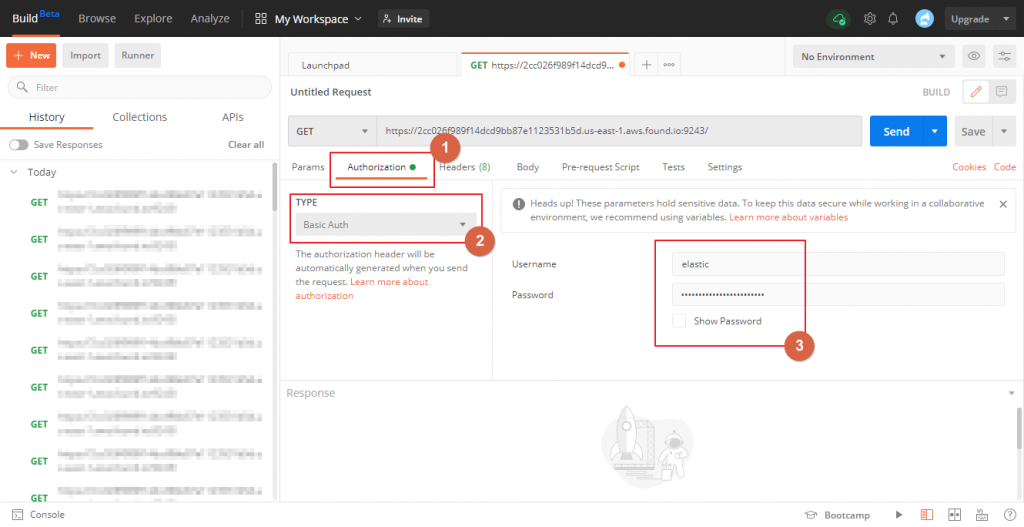Check the Show Password checkbox

point(679,321)
